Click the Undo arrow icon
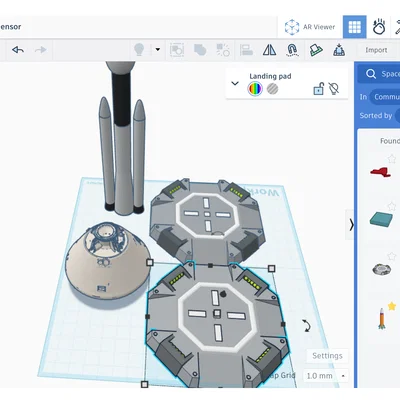Image resolution: width=400 pixels, height=400 pixels. tap(18, 50)
